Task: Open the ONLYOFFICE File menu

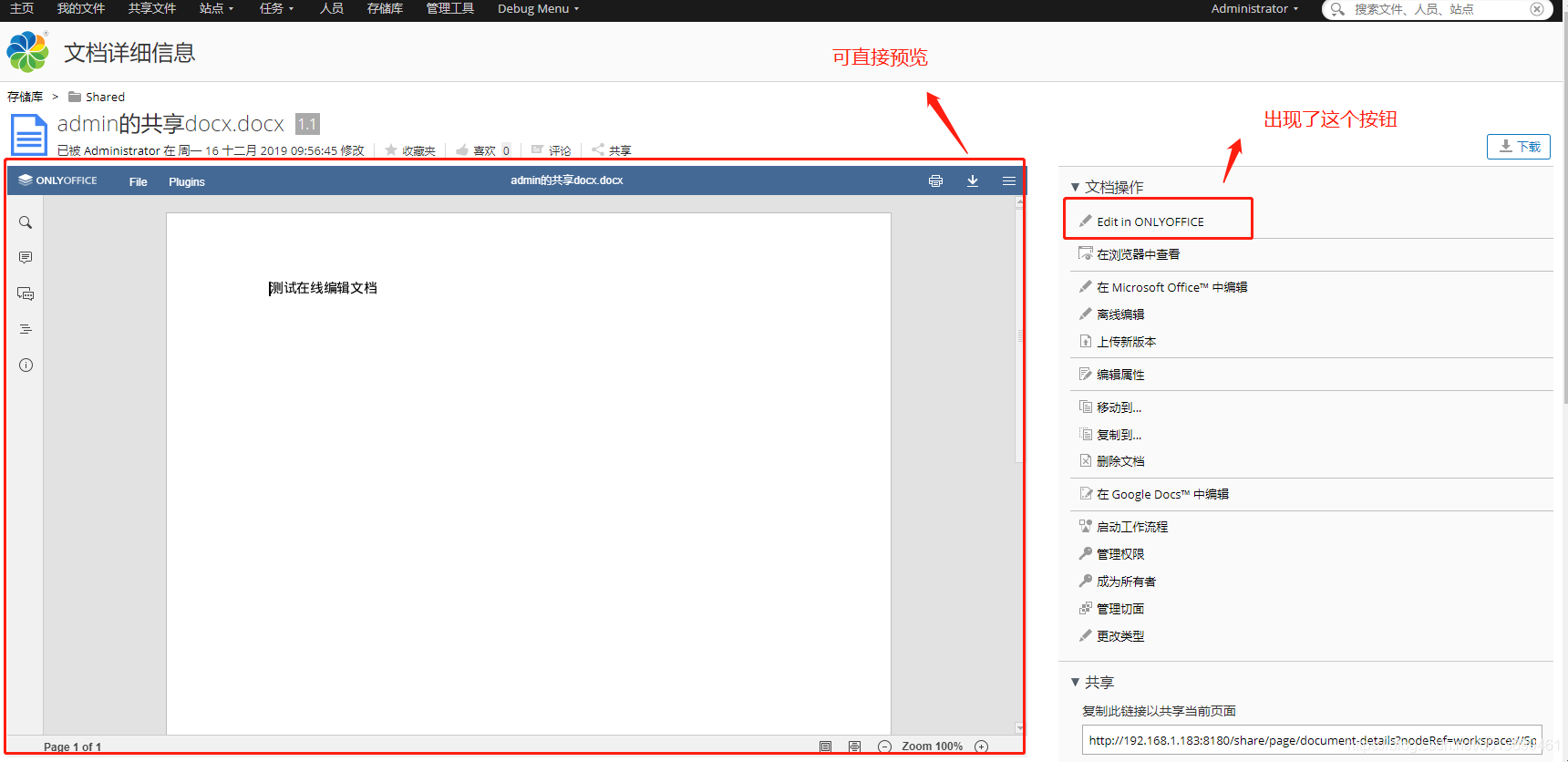Action: [139, 181]
